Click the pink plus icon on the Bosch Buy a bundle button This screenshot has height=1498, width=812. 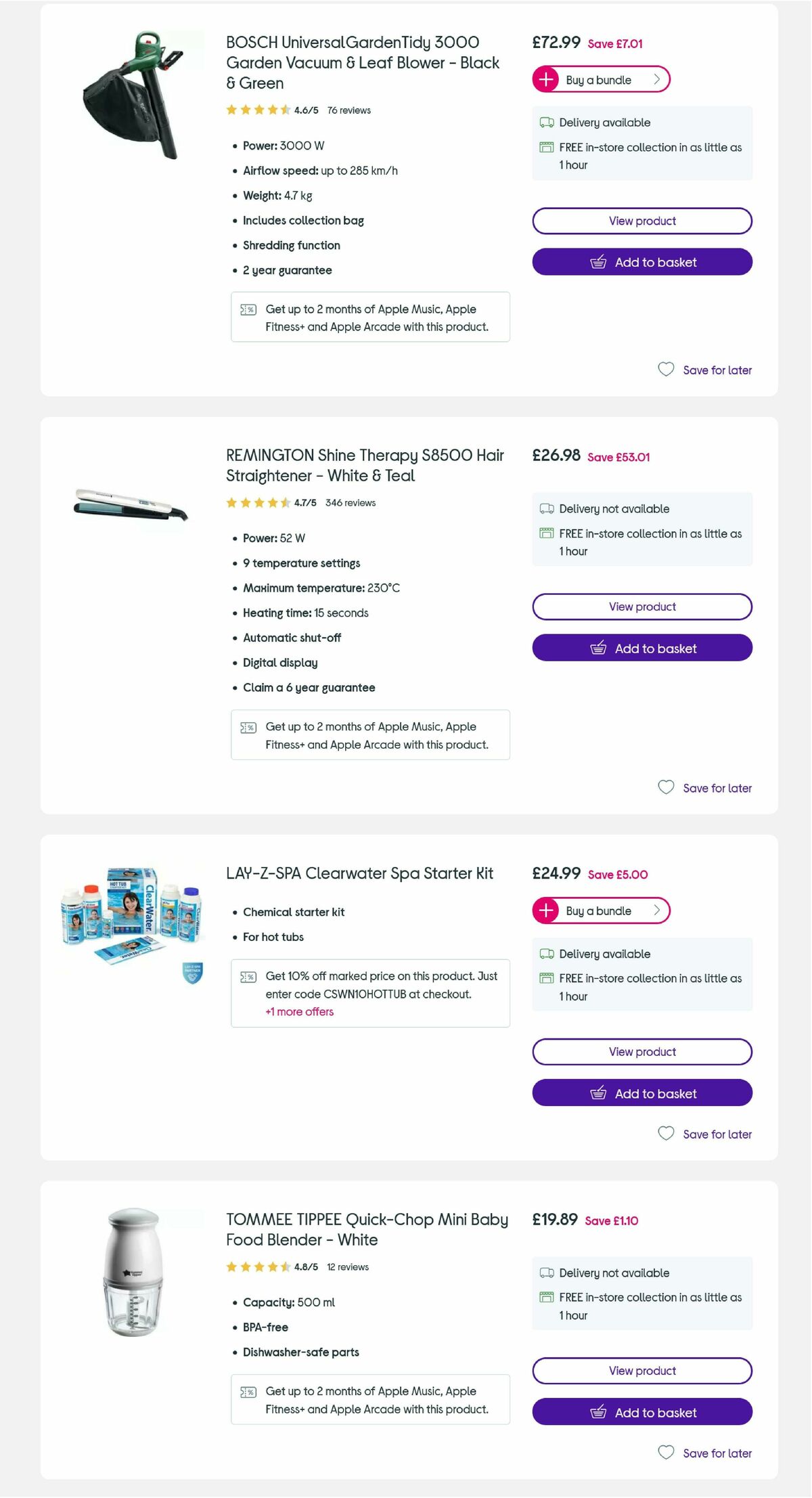[546, 79]
